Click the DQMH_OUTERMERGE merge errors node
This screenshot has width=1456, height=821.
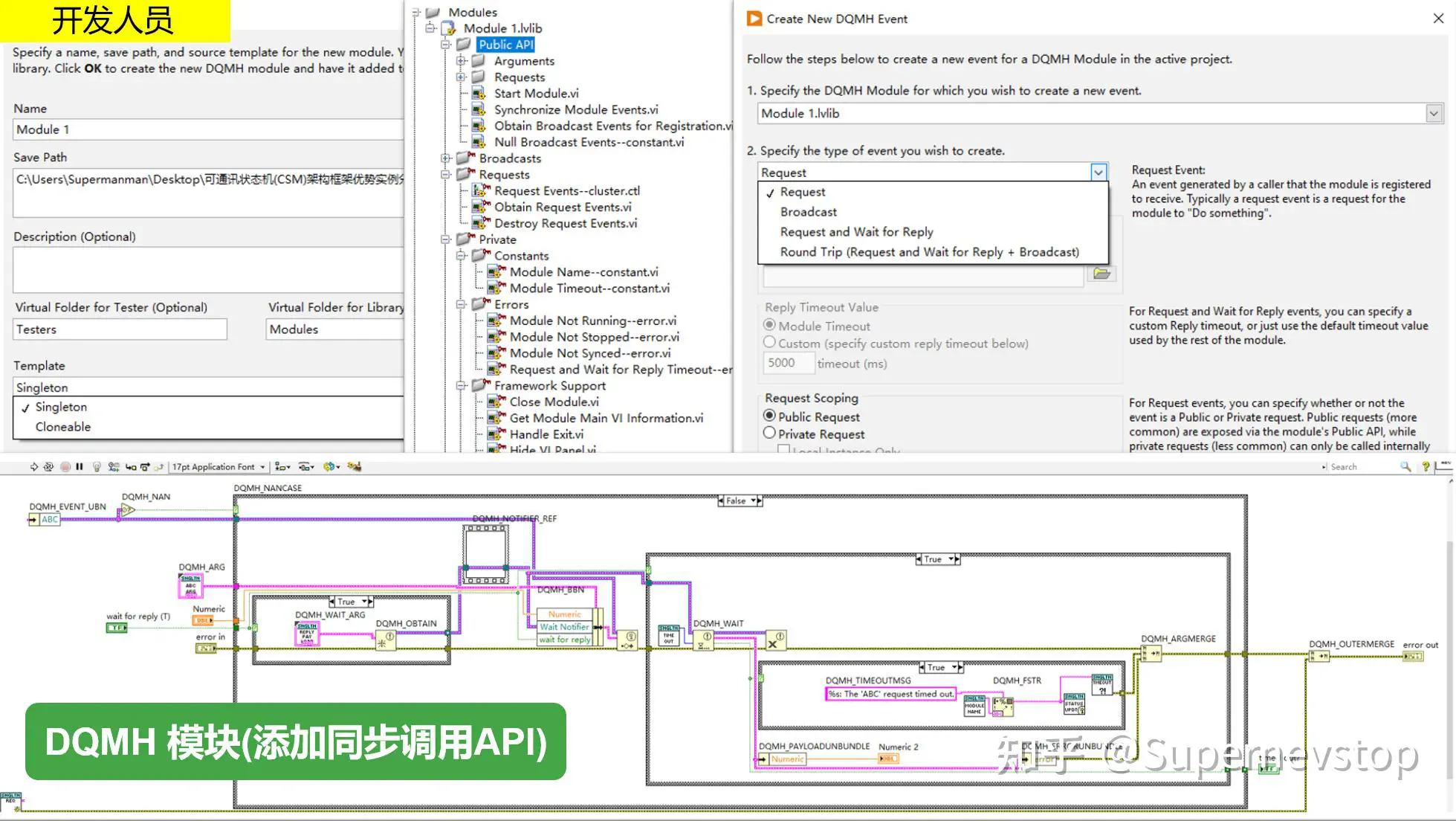1319,656
